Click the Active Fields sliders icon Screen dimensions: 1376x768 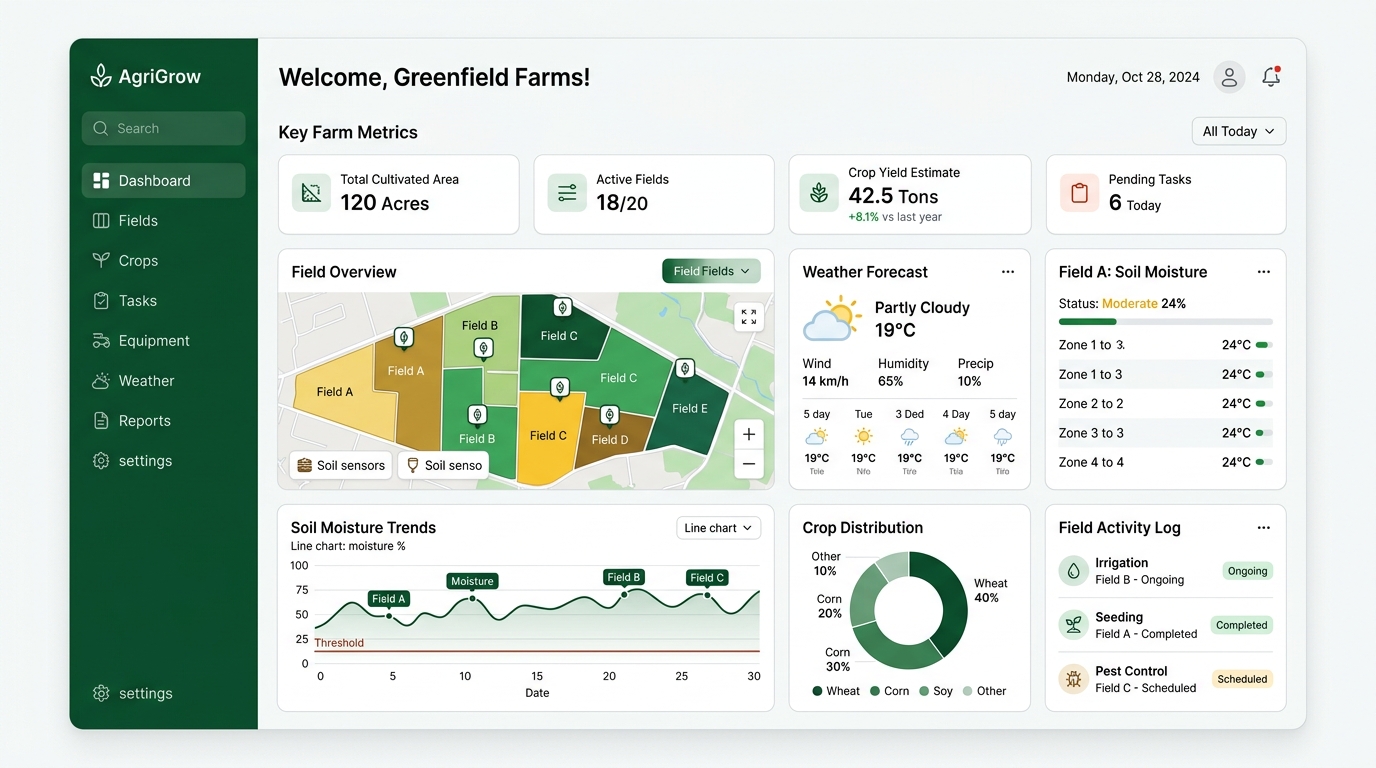click(x=567, y=193)
